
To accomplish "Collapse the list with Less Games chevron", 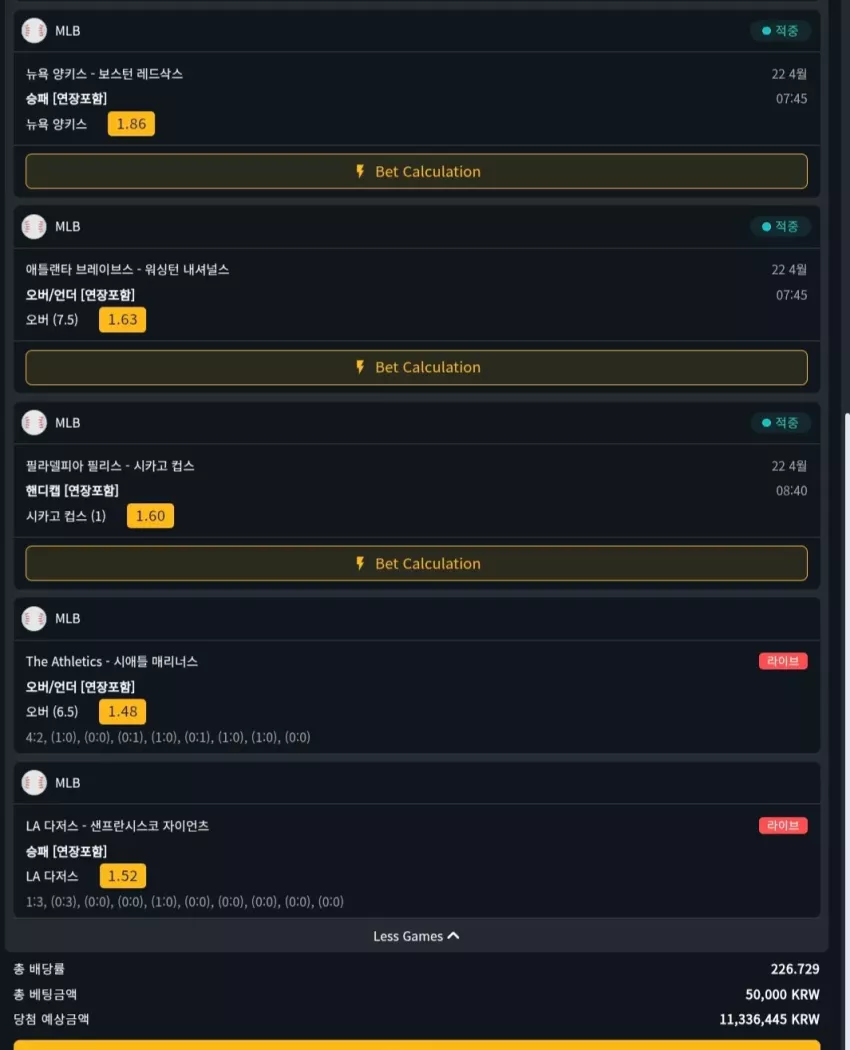I will 453,935.
